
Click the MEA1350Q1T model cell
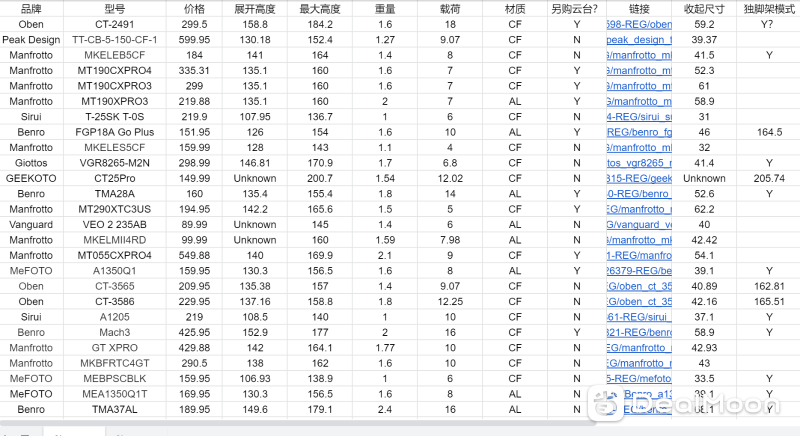pos(115,394)
